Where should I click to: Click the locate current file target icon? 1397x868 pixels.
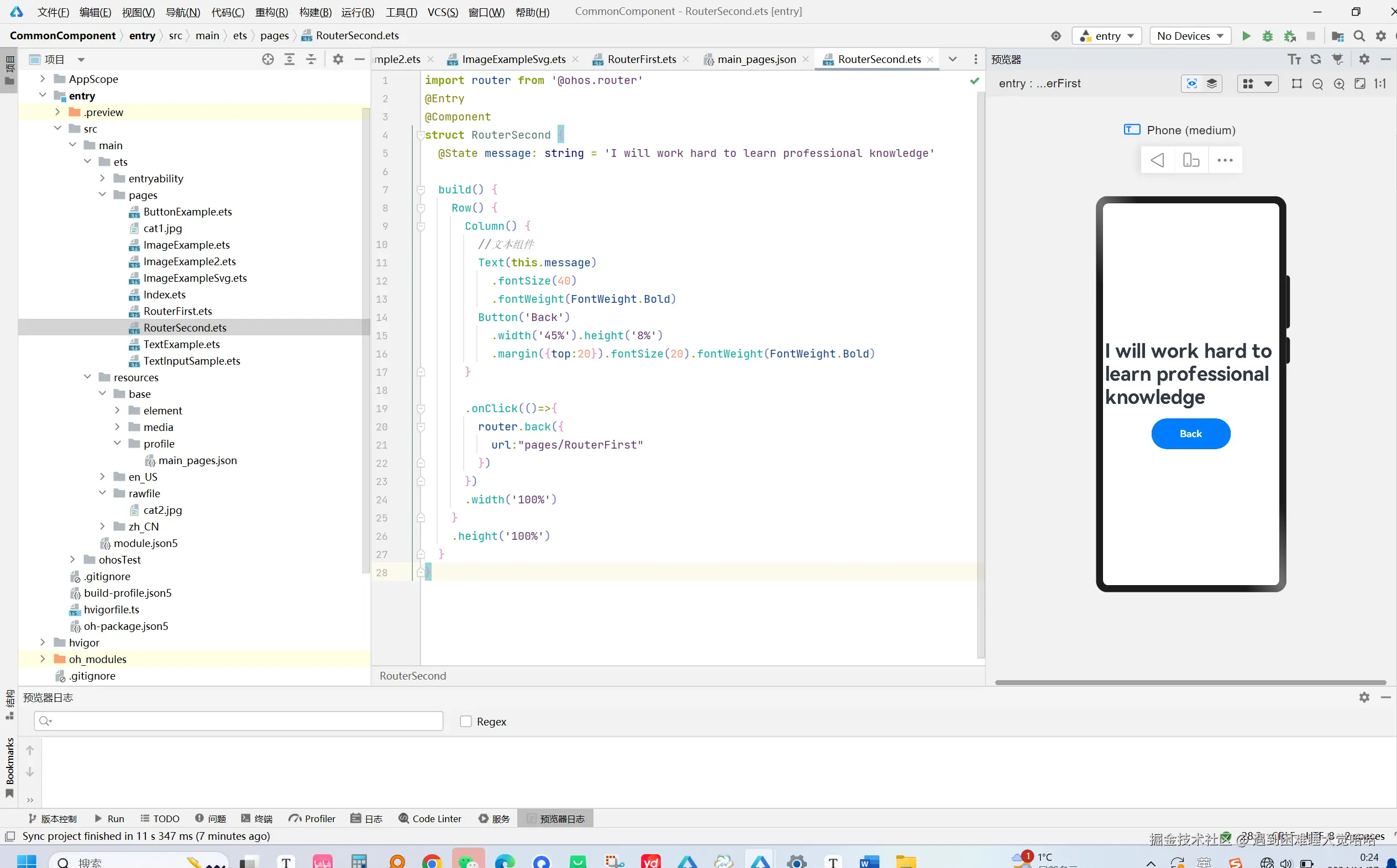pyautogui.click(x=267, y=59)
